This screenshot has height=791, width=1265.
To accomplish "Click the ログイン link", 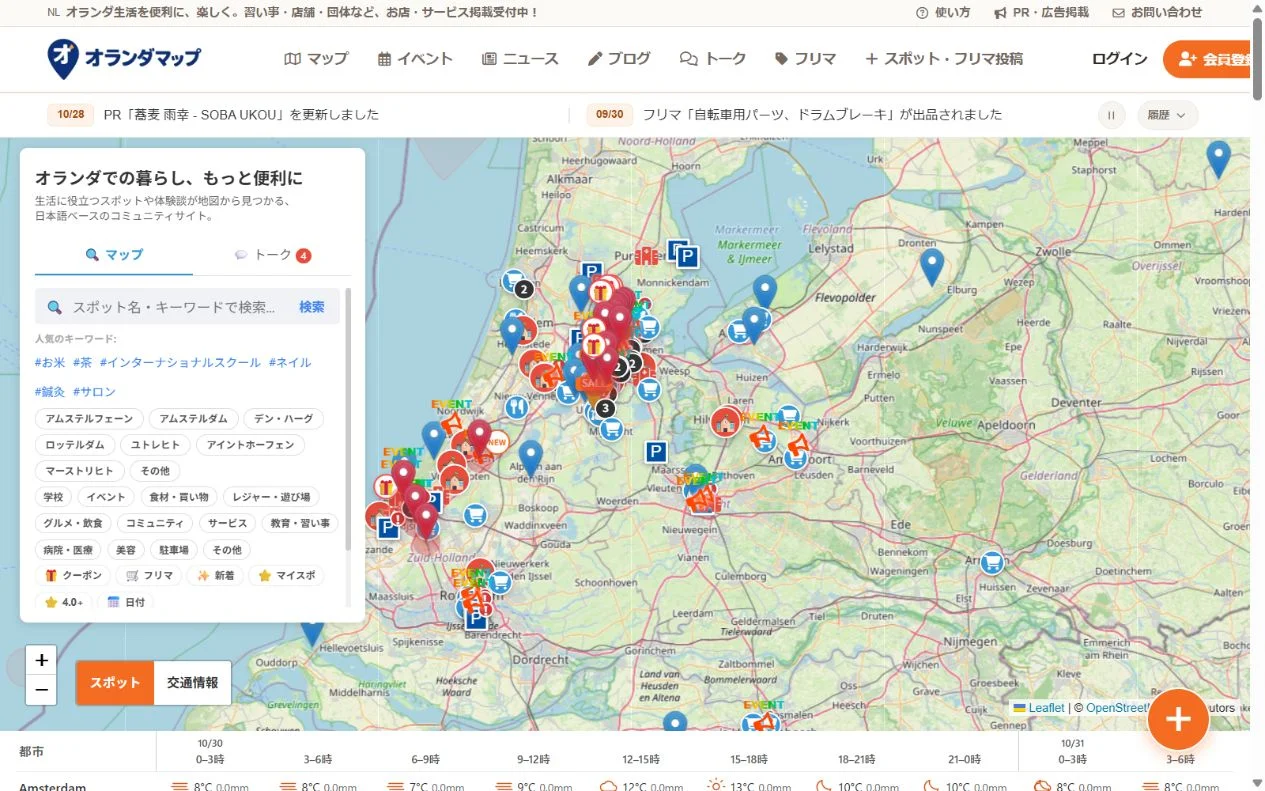I will tap(1119, 59).
